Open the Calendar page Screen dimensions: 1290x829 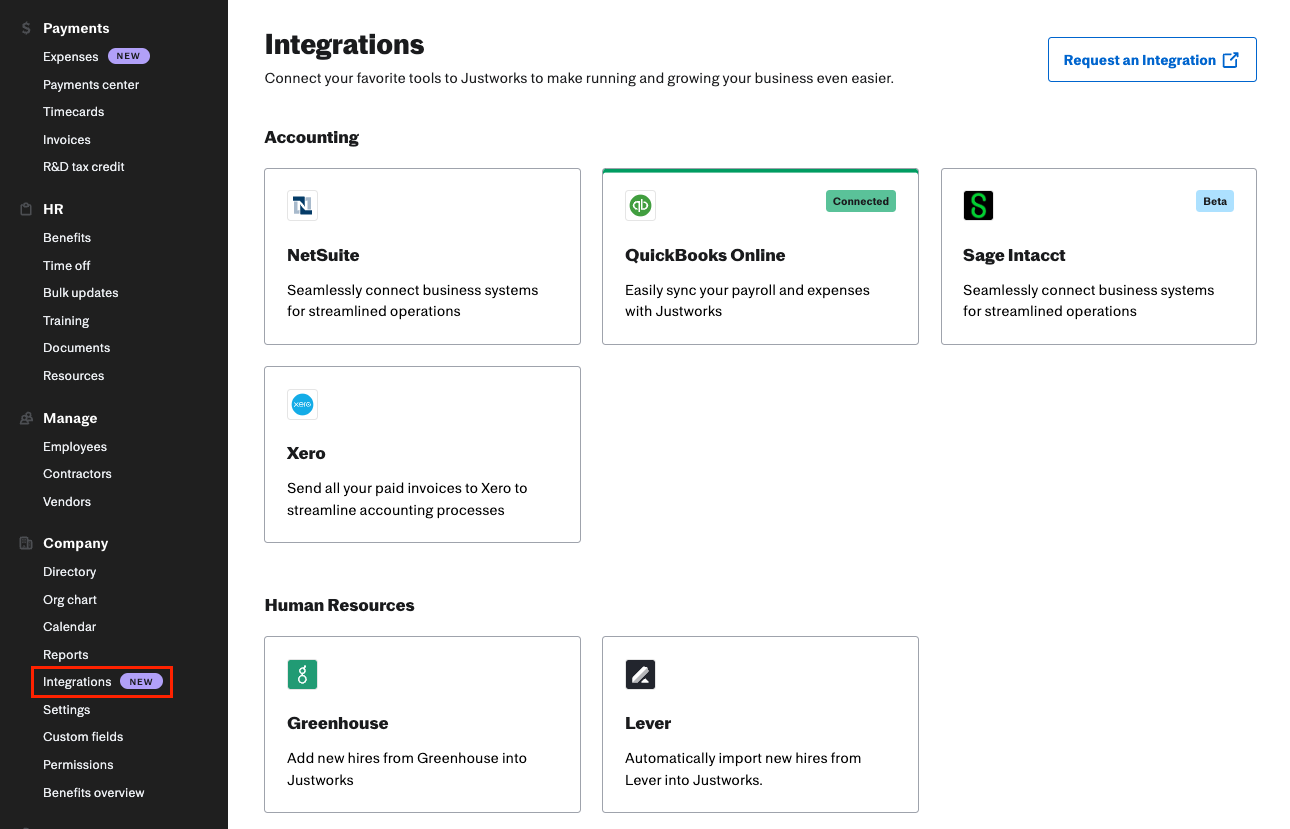click(70, 627)
